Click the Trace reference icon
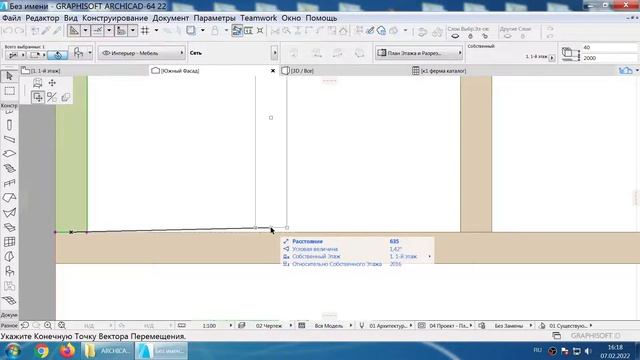This screenshot has width=640, height=360. click(x=191, y=31)
